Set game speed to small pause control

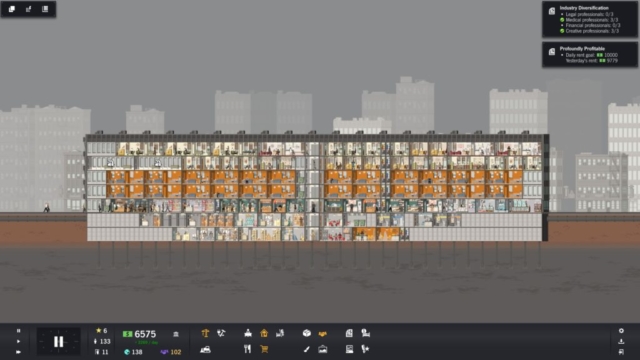click(18, 331)
